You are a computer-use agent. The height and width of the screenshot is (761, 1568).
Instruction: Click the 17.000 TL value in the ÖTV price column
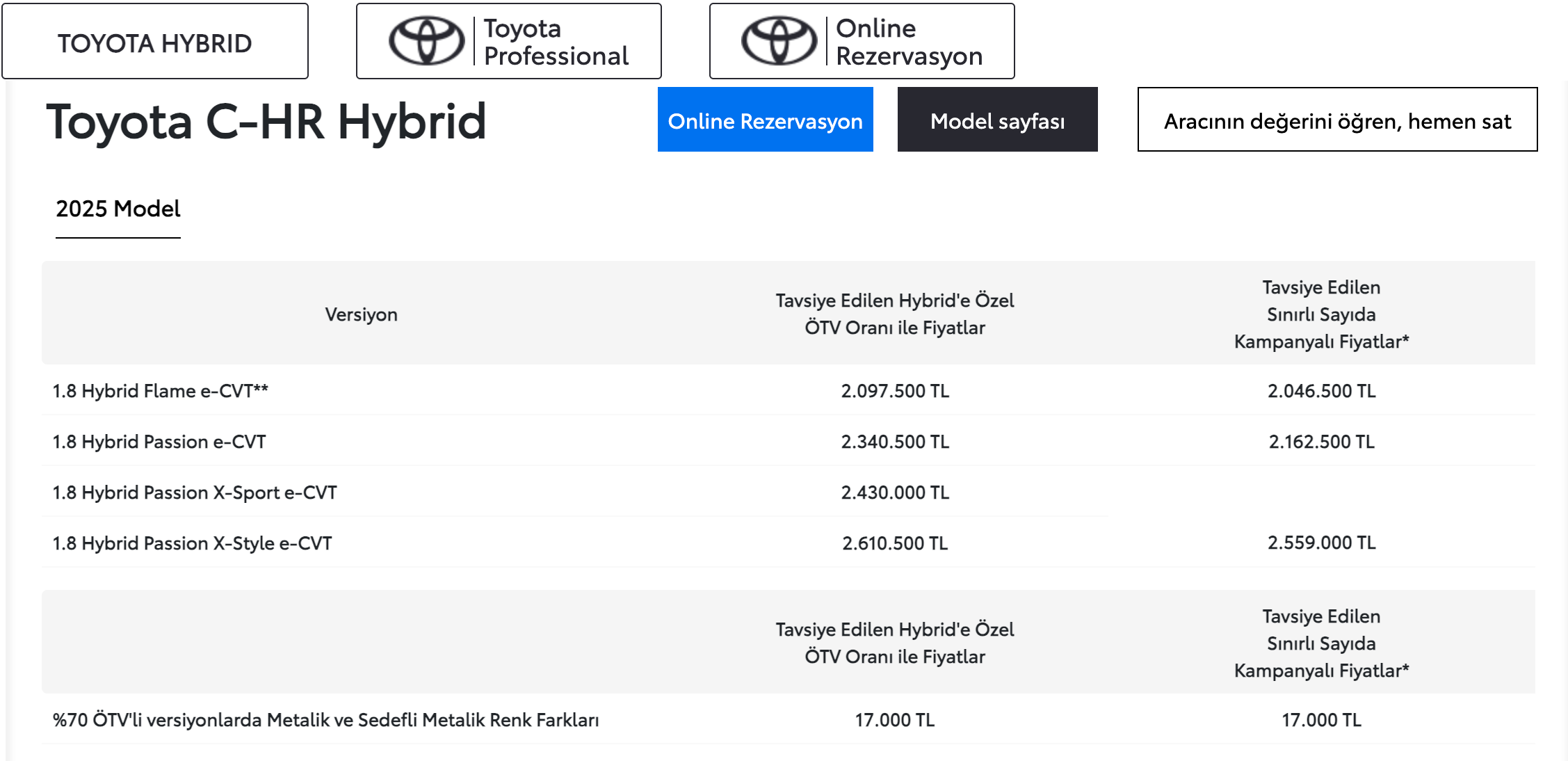[895, 720]
